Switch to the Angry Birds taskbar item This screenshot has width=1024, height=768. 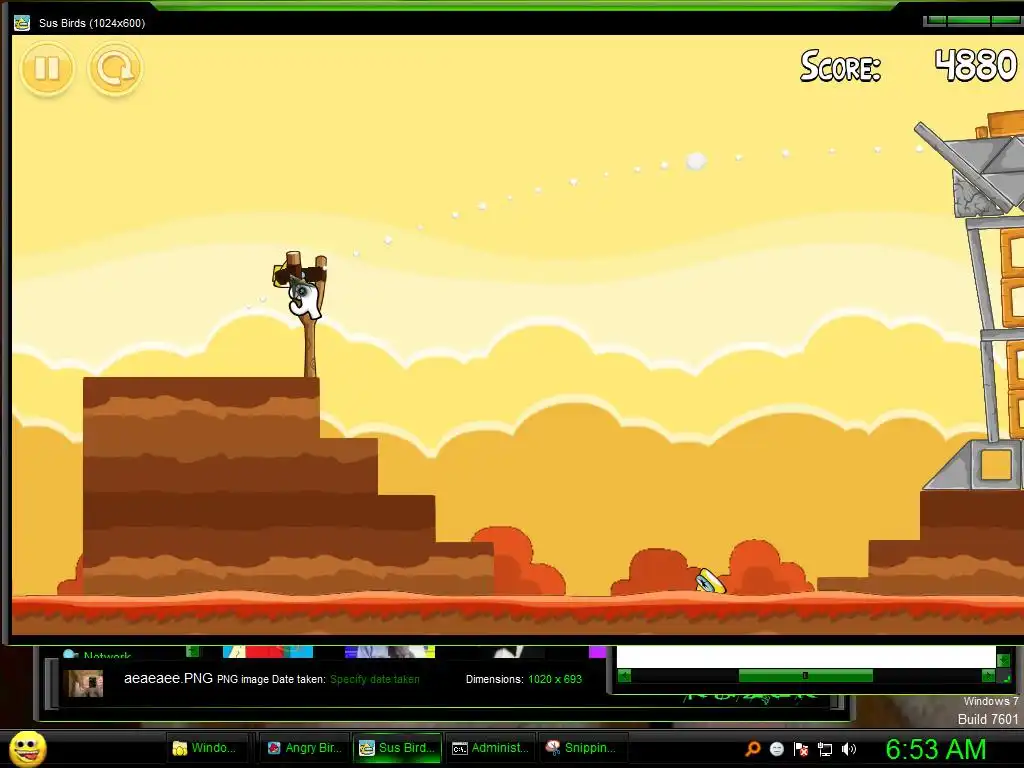(x=306, y=748)
